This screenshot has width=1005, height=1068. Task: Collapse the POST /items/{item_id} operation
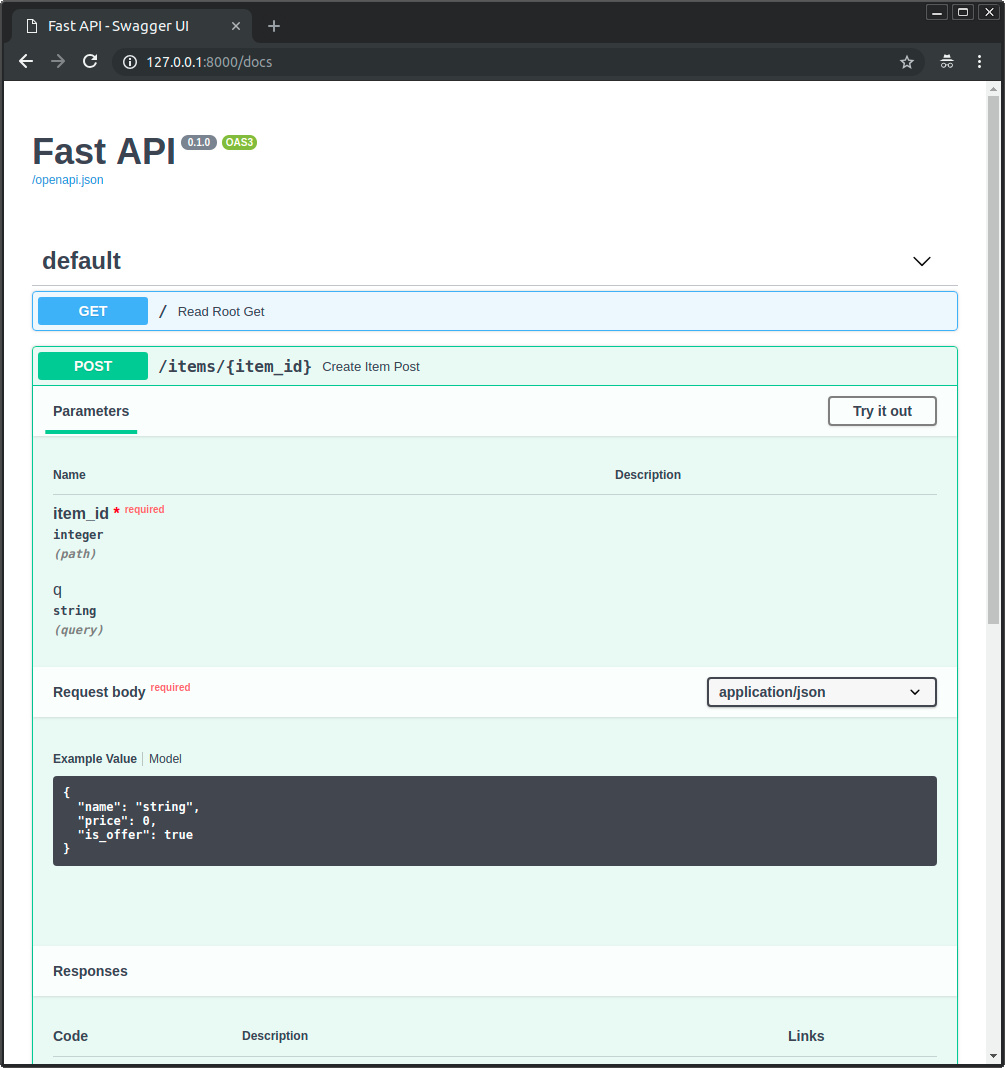click(494, 366)
